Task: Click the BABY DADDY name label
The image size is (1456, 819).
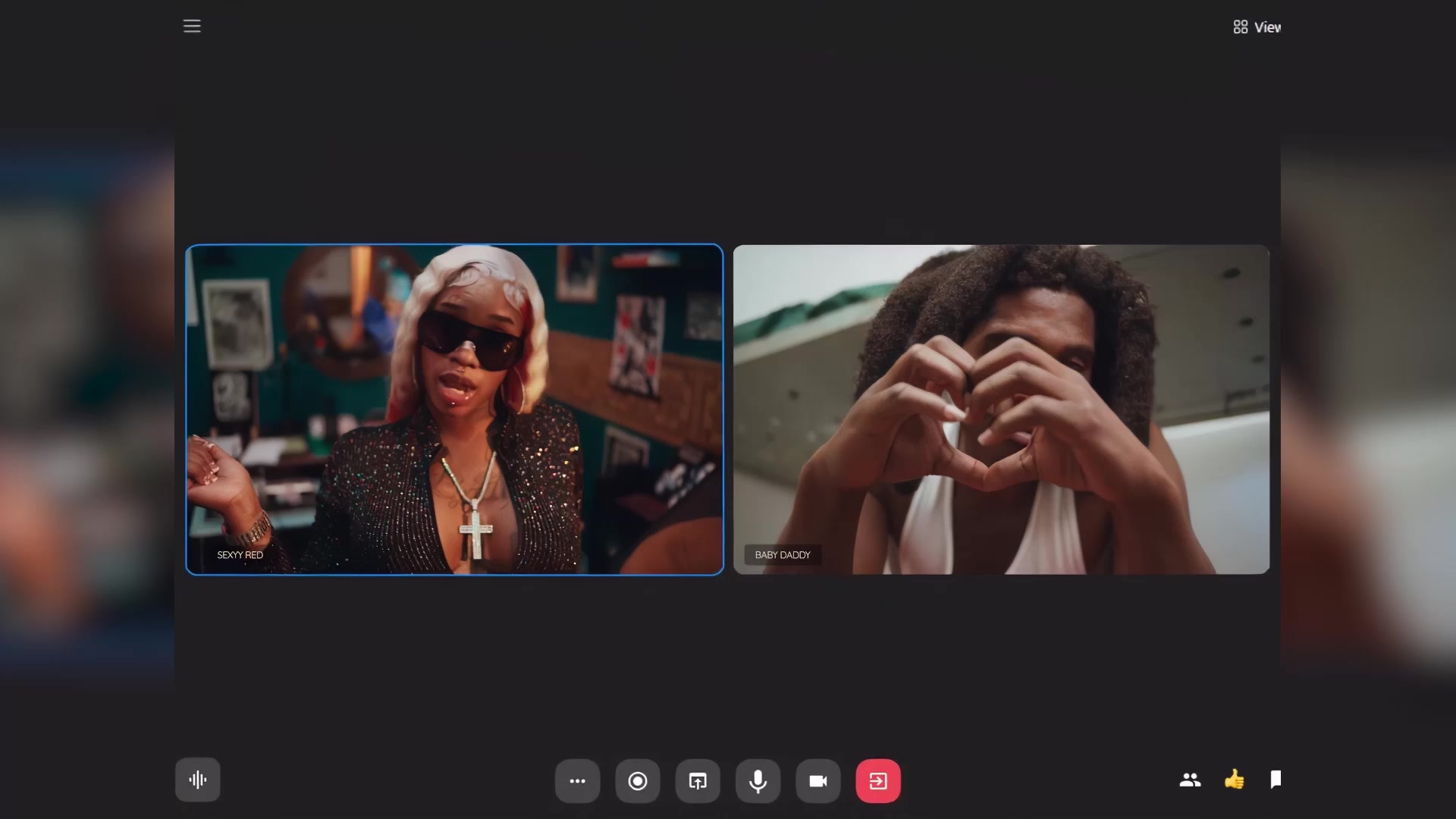Action: pyautogui.click(x=783, y=555)
